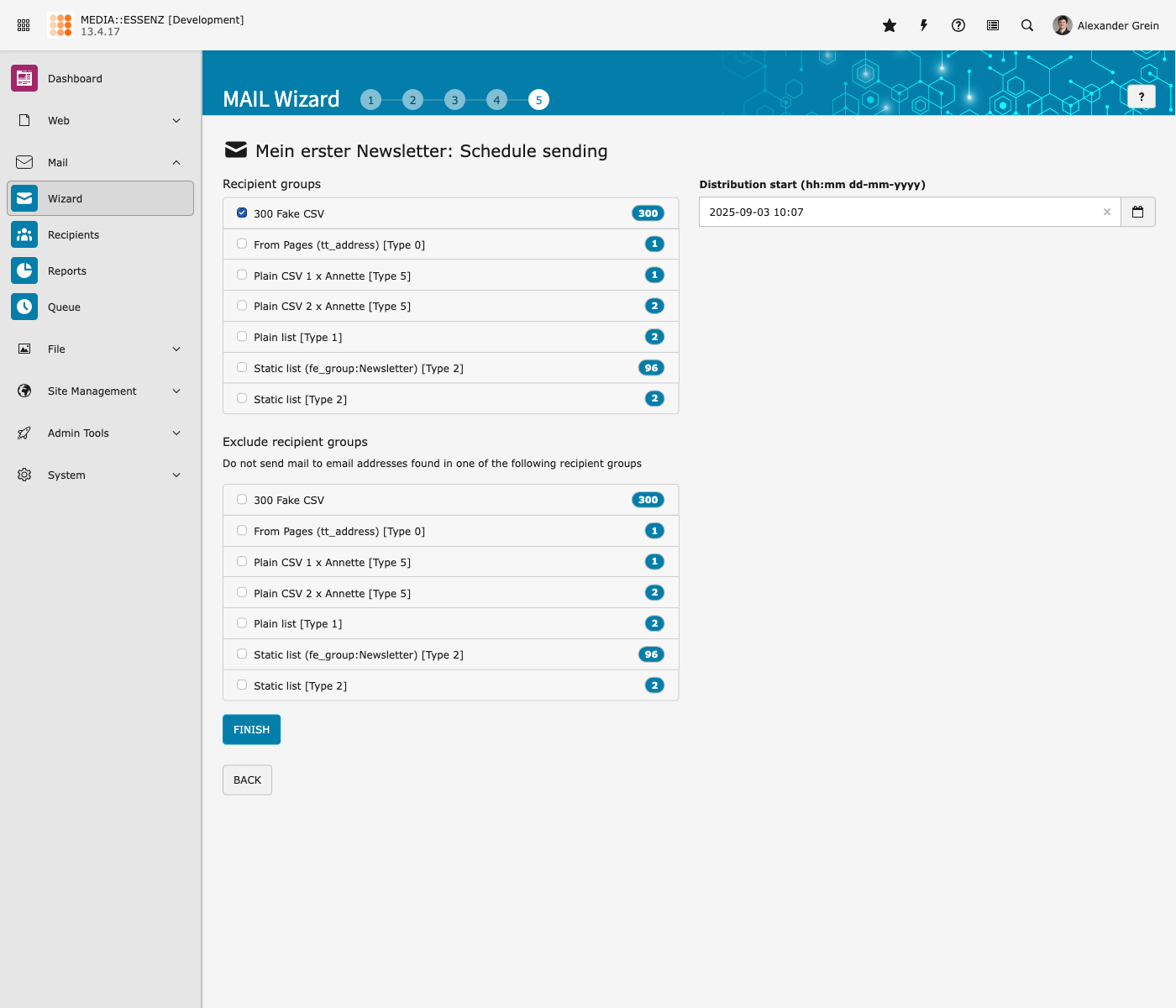Open the help question mark icon in top bar
Screen dimensions: 1176x1008
tap(958, 25)
